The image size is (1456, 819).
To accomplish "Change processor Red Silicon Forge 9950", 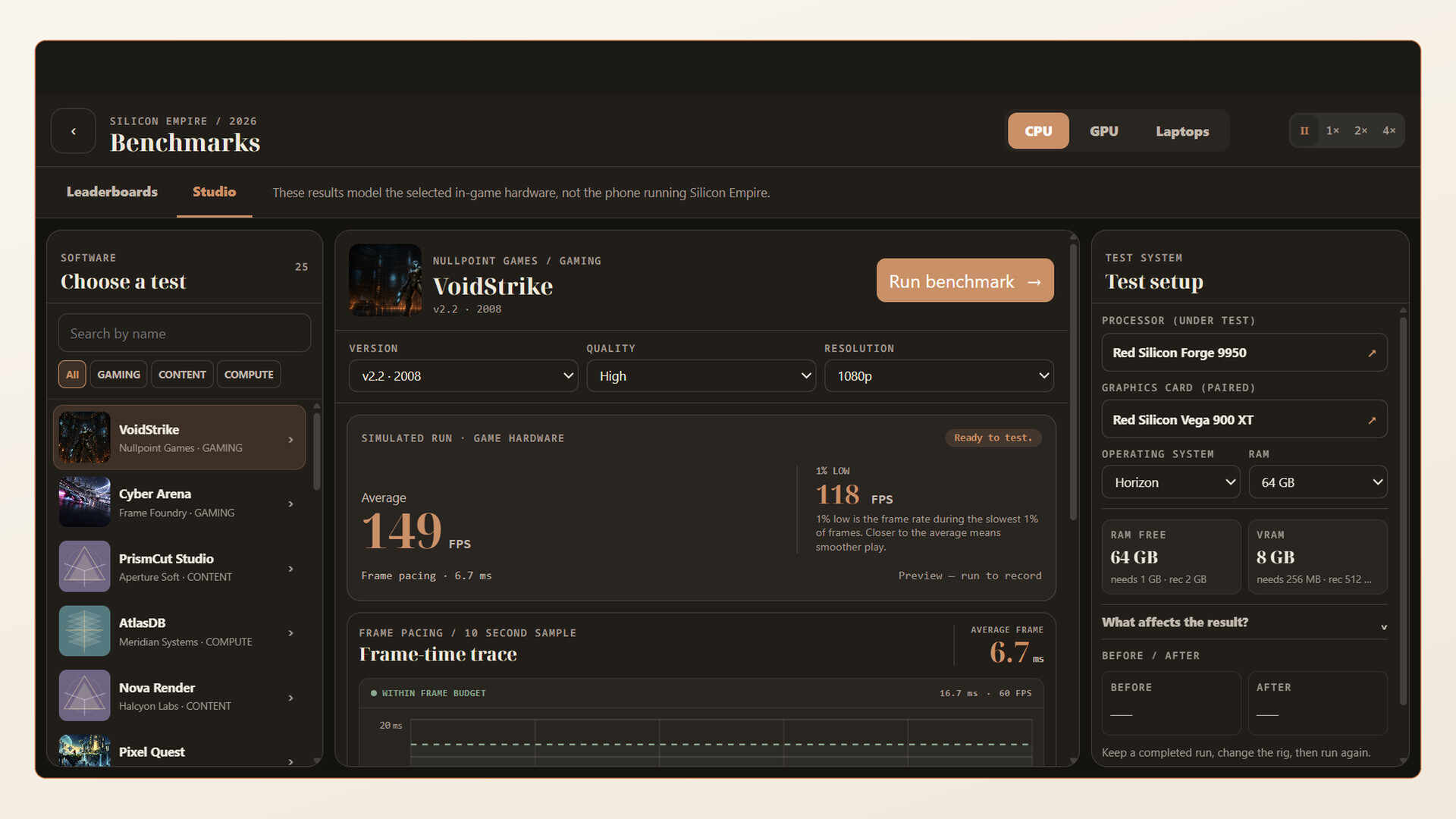I will 1244,353.
